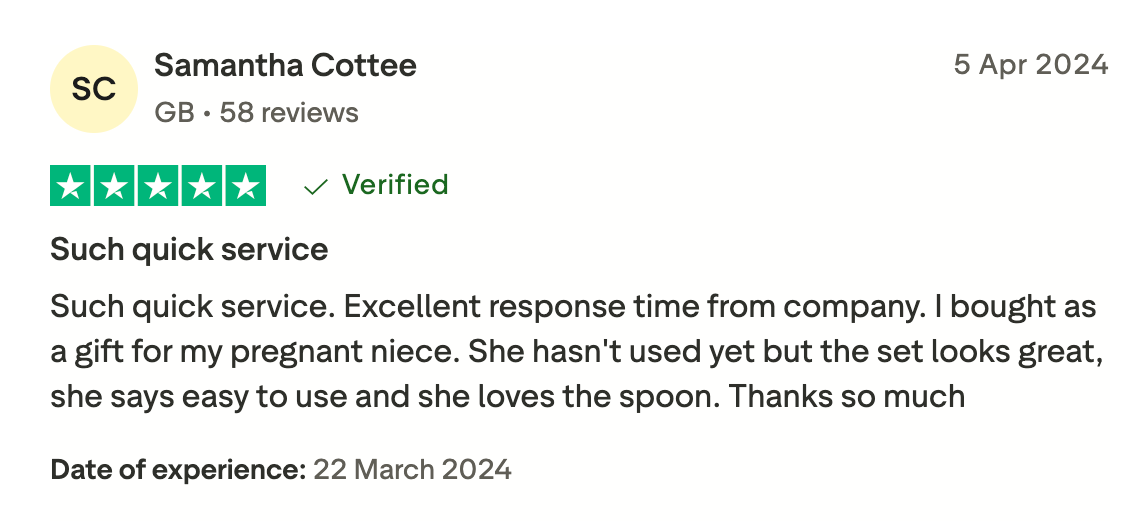Click the 'gift for my pregnant niece' line
Image resolution: width=1147 pixels, height=521 pixels.
[255, 351]
